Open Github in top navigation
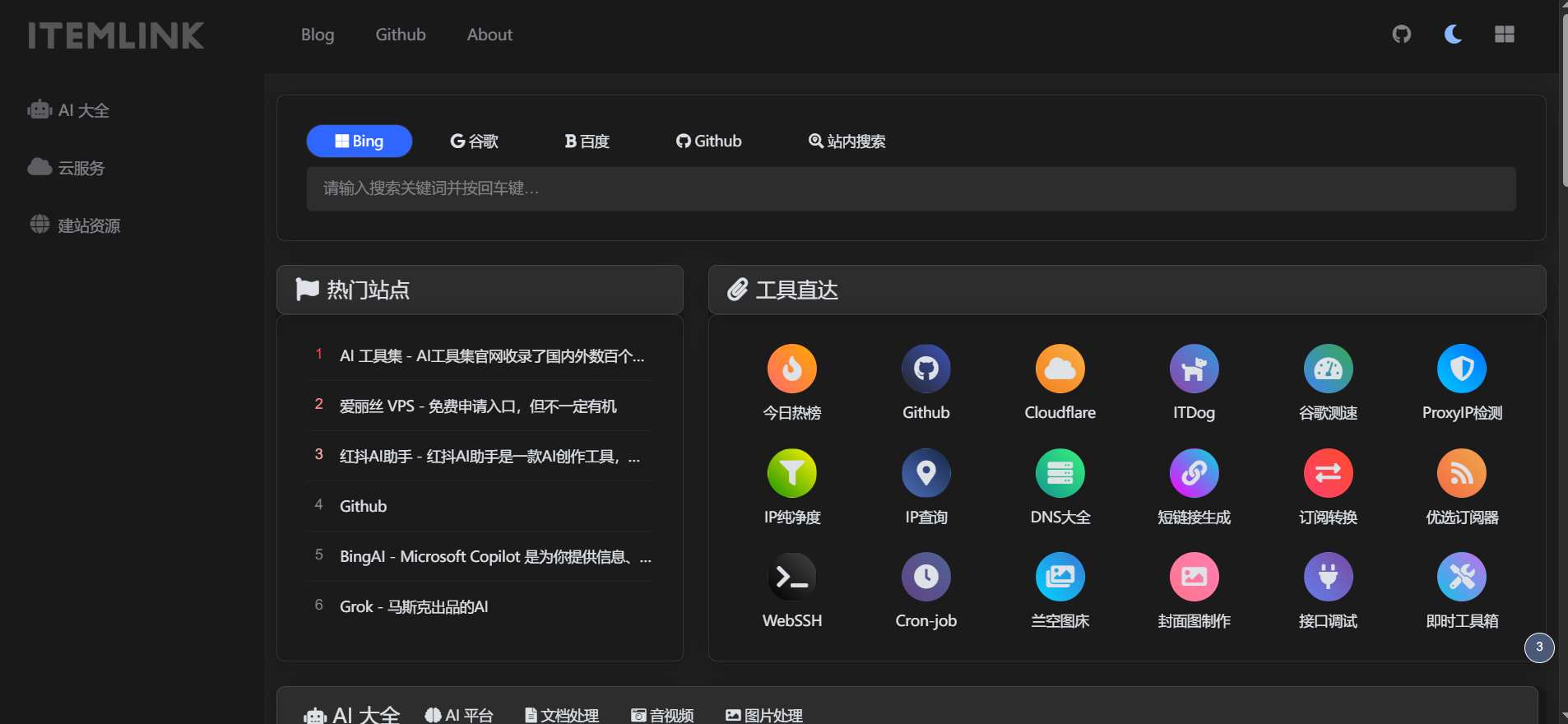 coord(401,35)
